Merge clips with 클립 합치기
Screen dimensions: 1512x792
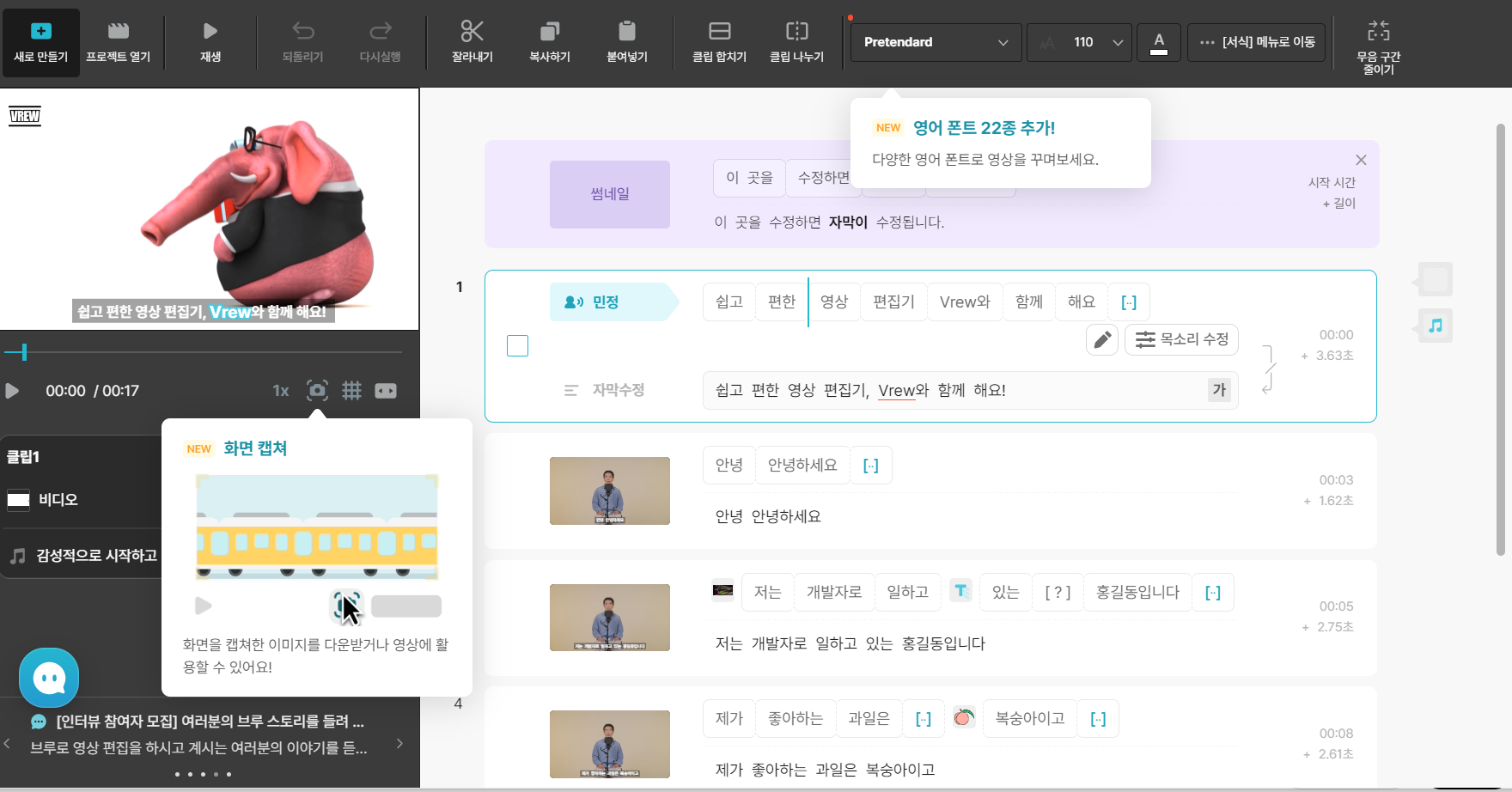720,42
